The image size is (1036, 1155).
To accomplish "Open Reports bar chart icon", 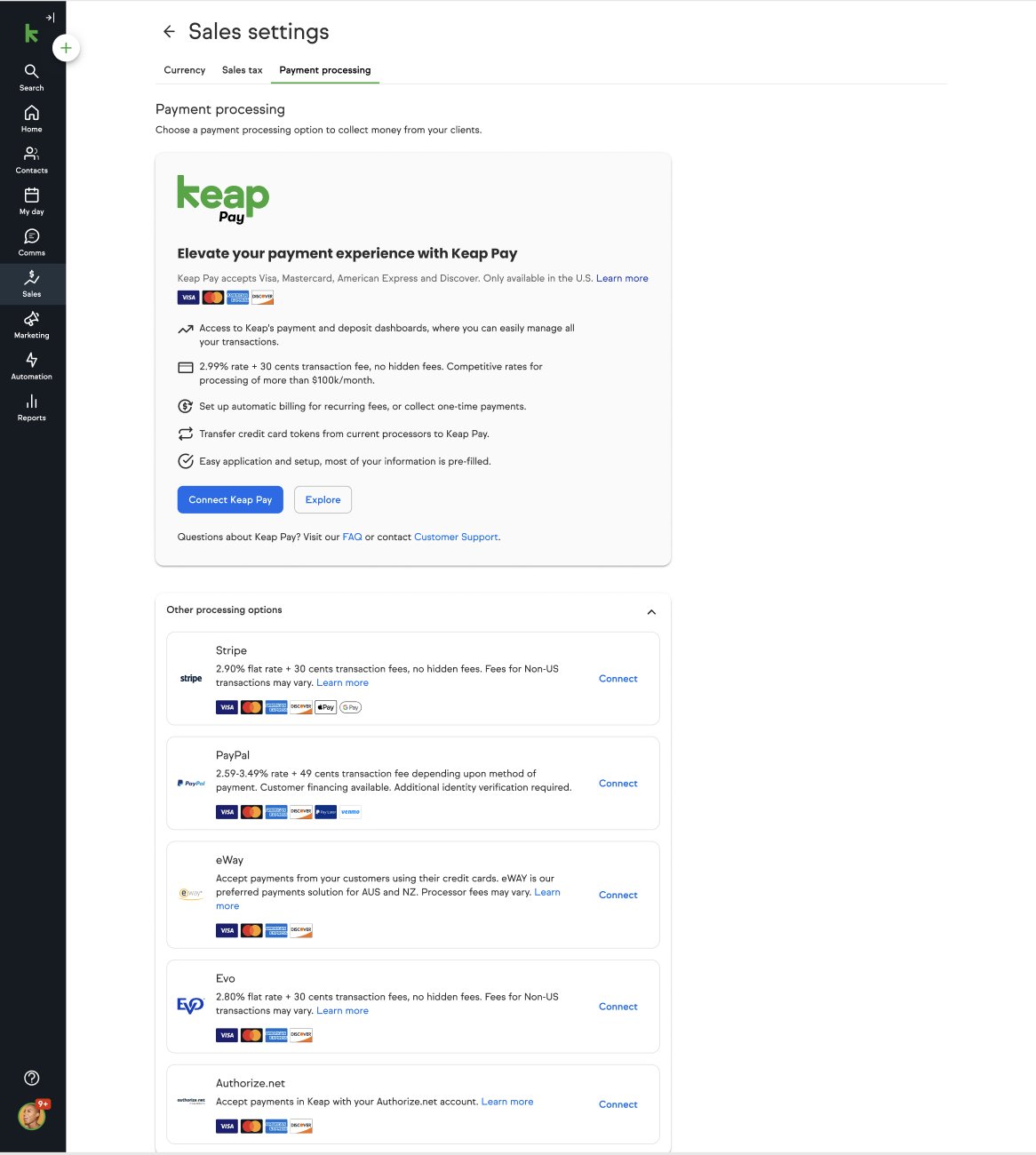I will [32, 402].
